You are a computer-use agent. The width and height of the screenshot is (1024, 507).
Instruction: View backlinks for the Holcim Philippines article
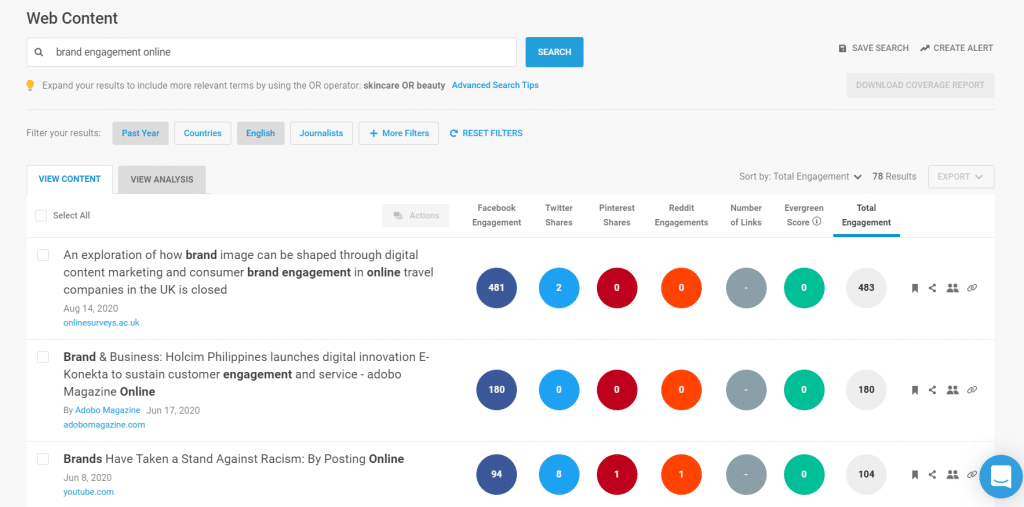[972, 390]
